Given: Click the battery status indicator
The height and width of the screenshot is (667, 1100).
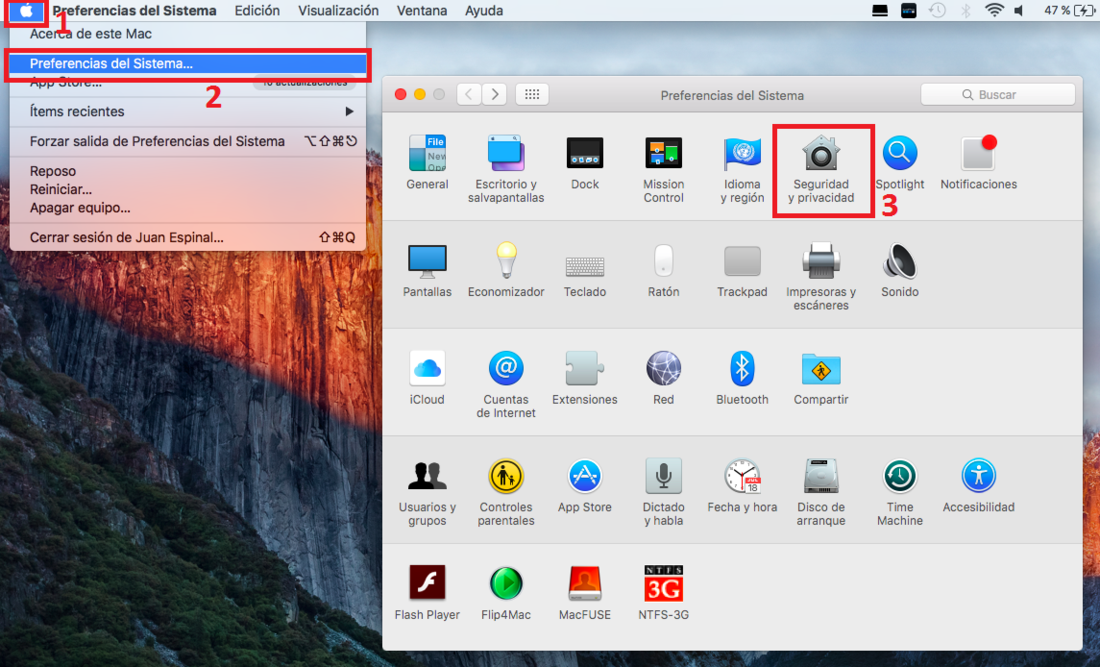Looking at the screenshot, I should tap(1068, 11).
